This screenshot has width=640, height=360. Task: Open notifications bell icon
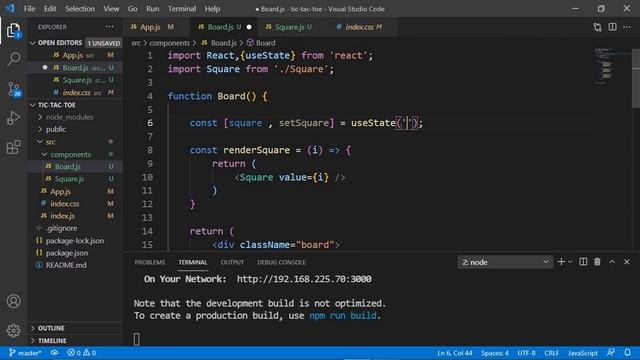(x=627, y=353)
